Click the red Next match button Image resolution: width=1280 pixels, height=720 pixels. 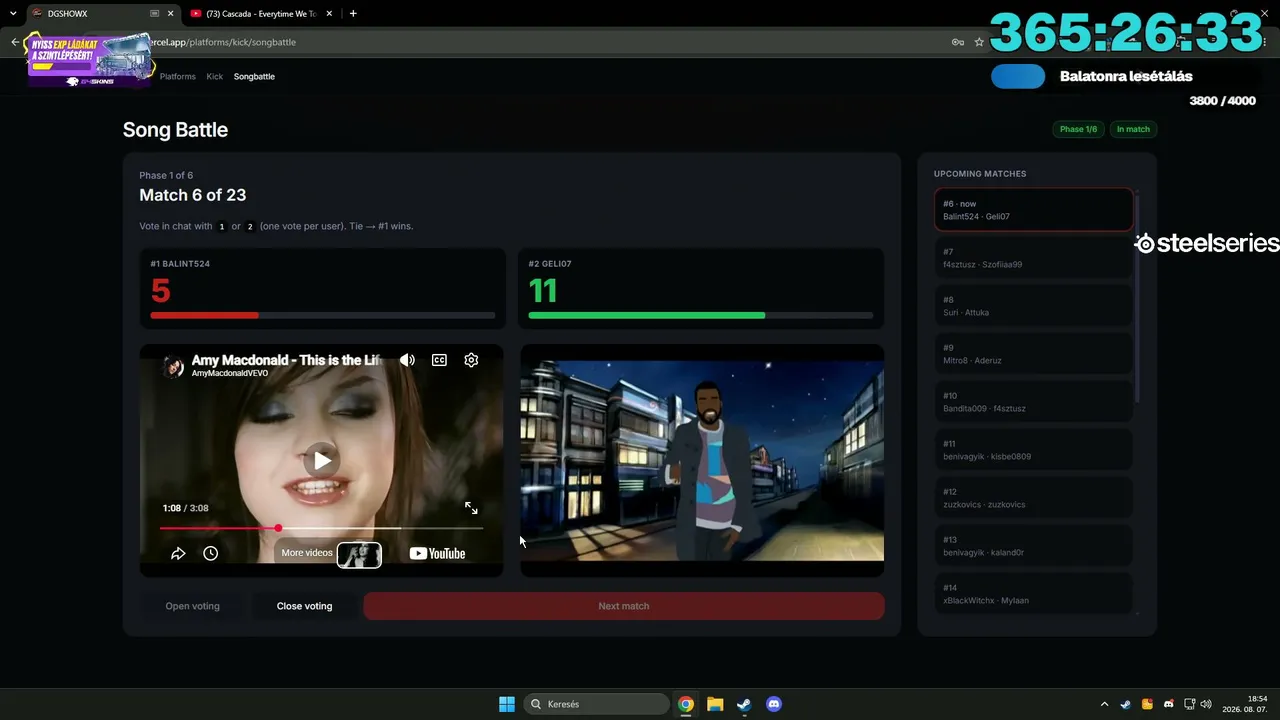click(624, 606)
